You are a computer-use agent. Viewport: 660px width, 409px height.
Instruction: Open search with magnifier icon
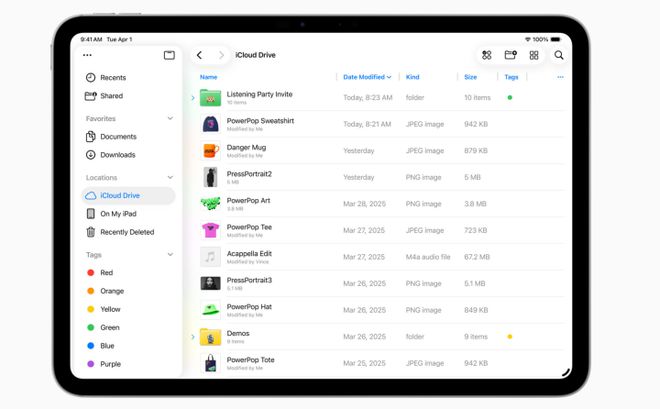[x=559, y=55]
